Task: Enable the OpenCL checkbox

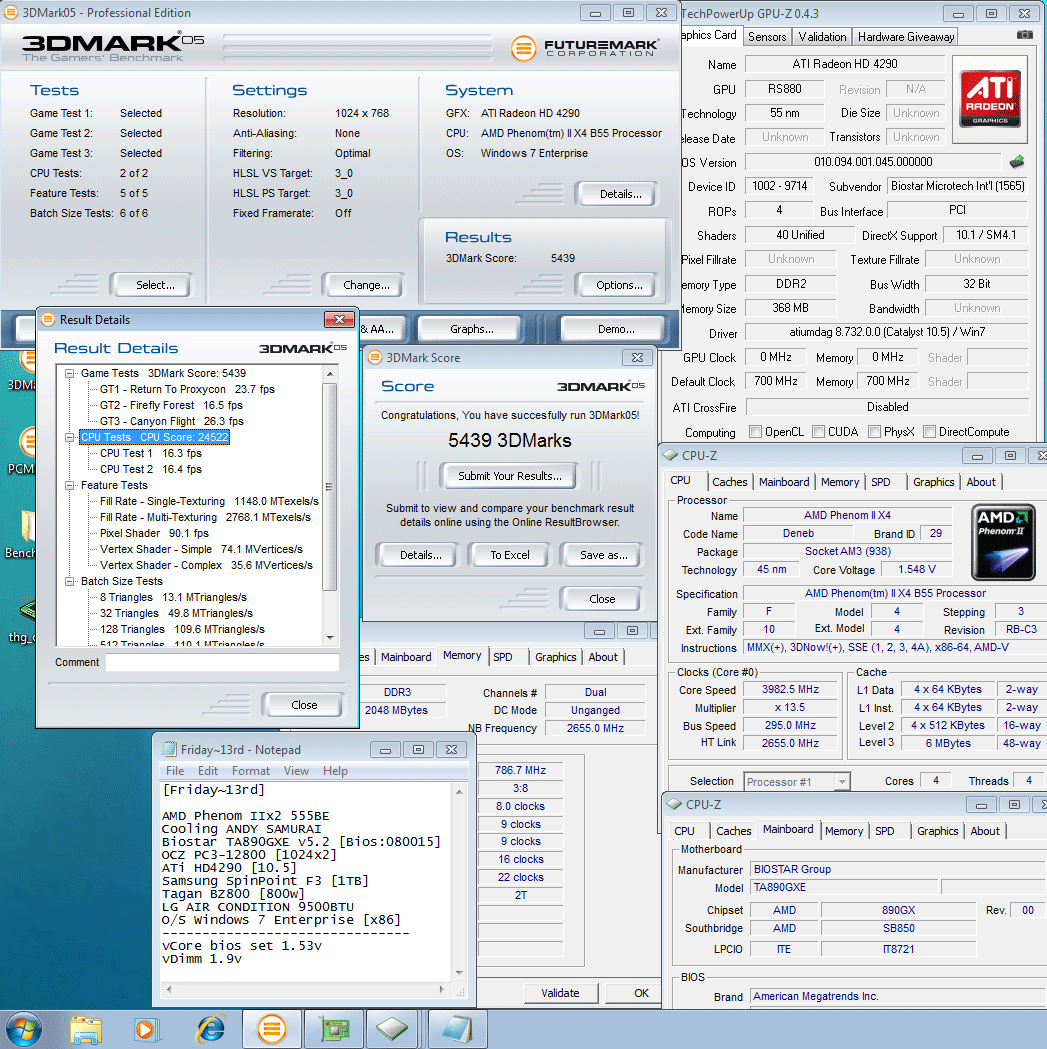Action: click(x=756, y=432)
